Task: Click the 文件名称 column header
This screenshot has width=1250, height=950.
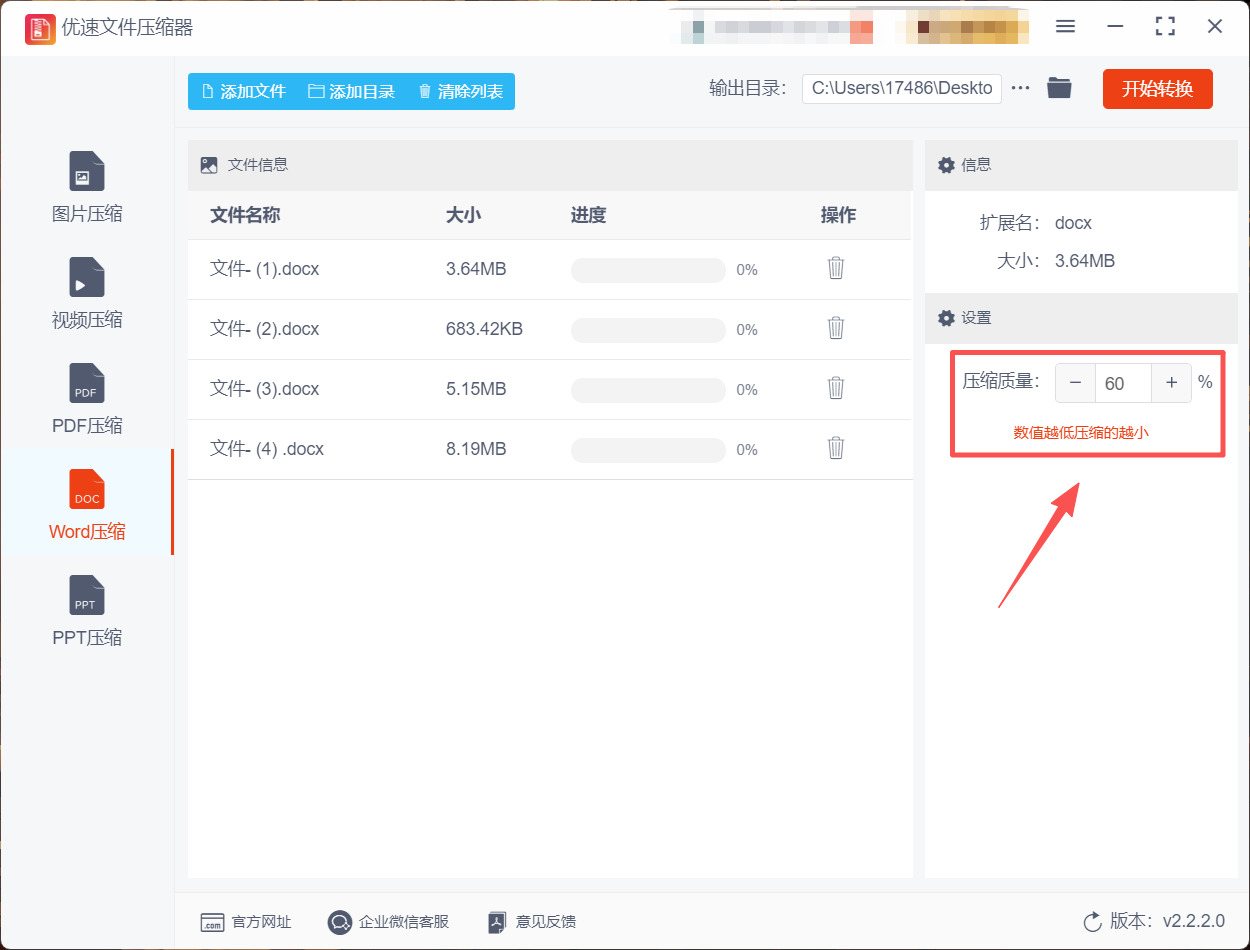Action: [x=245, y=215]
